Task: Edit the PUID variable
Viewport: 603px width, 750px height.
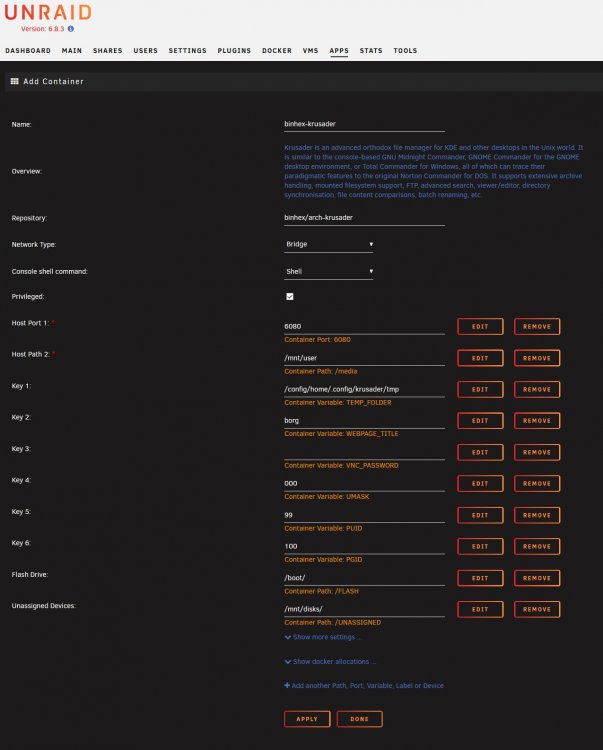Action: coord(480,515)
